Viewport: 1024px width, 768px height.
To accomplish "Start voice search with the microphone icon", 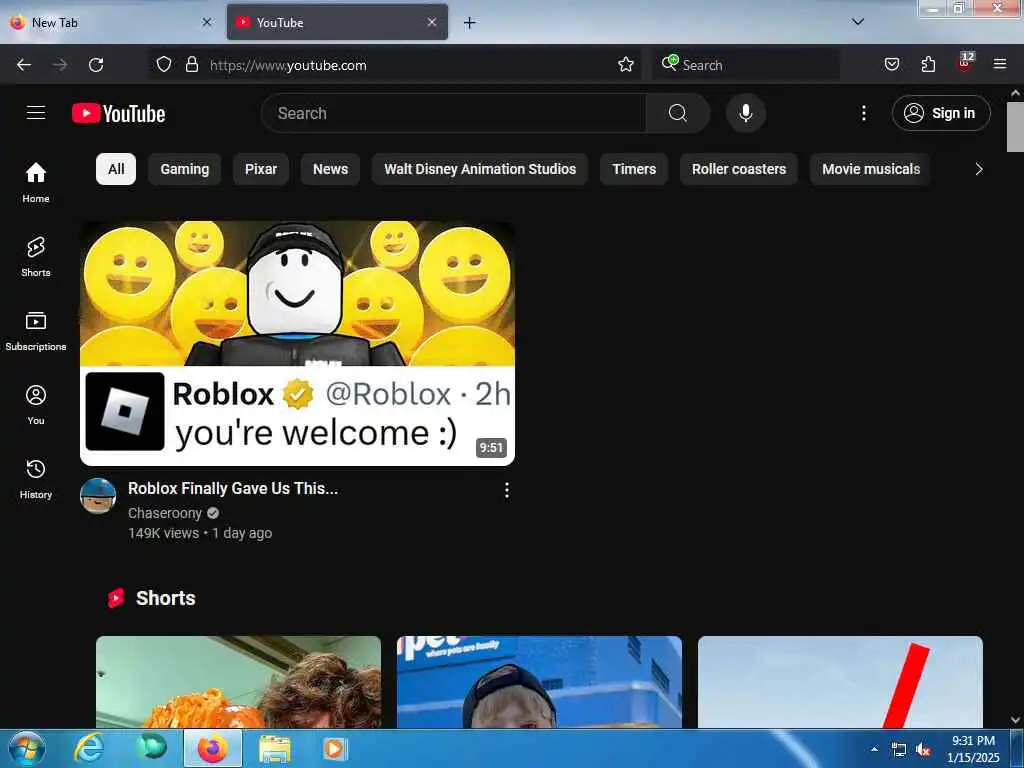I will point(745,113).
